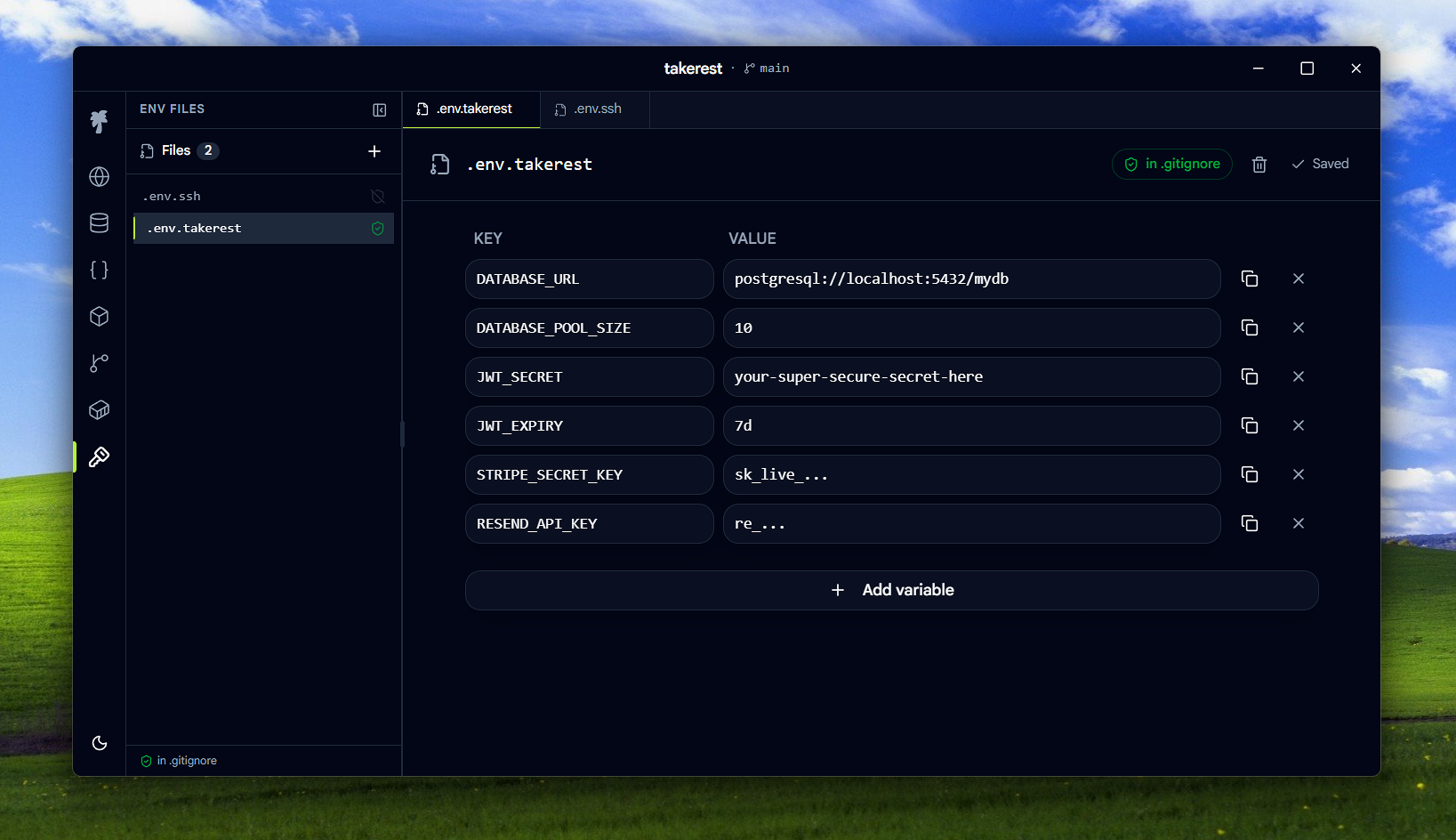Collapse the ENV FILES side panel
Viewport: 1456px width, 840px height.
[379, 109]
